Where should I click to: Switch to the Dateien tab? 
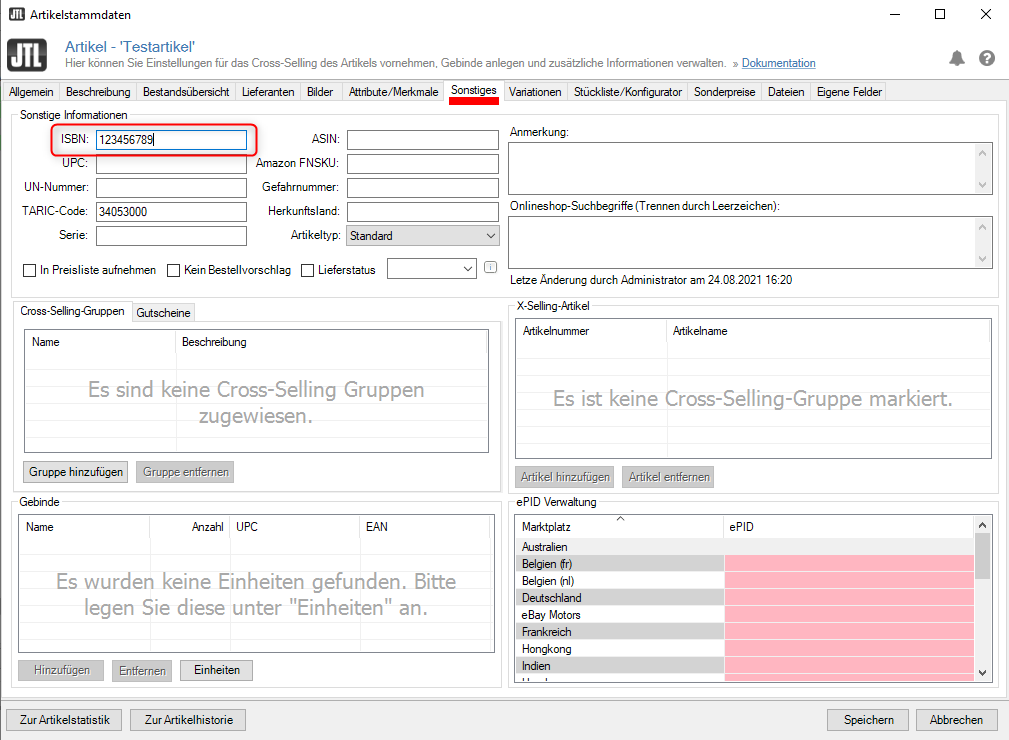[786, 92]
